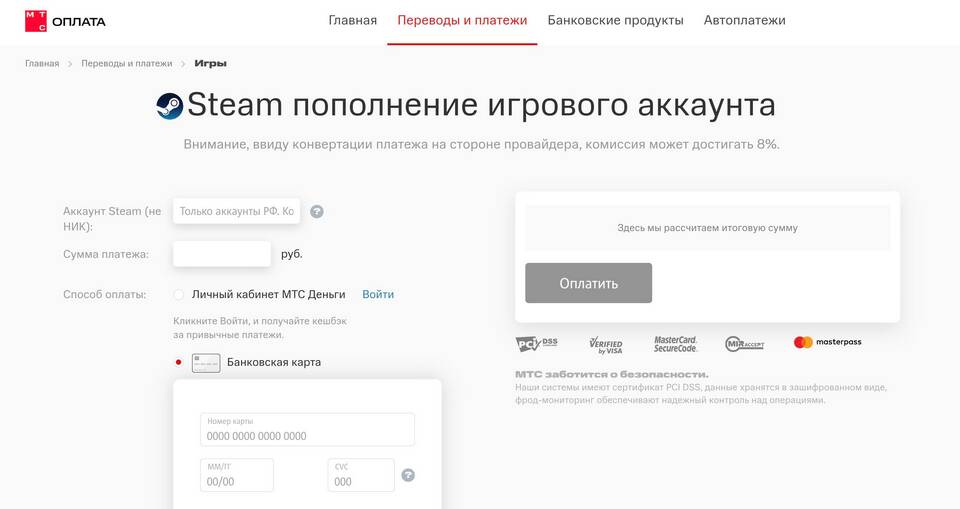Go to Главная breadcrumb link

coord(42,63)
